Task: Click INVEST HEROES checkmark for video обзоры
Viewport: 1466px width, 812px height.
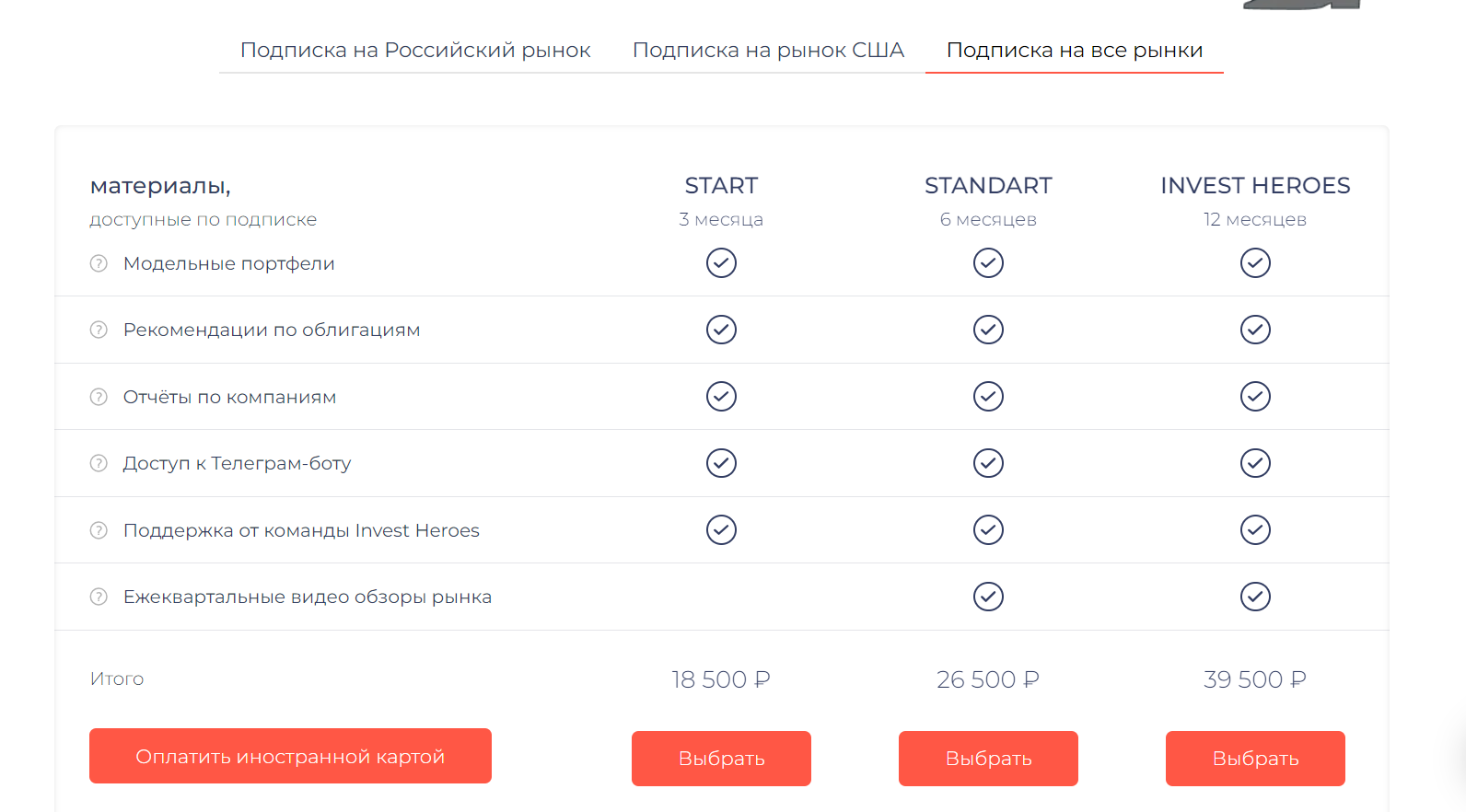Action: coord(1255,597)
